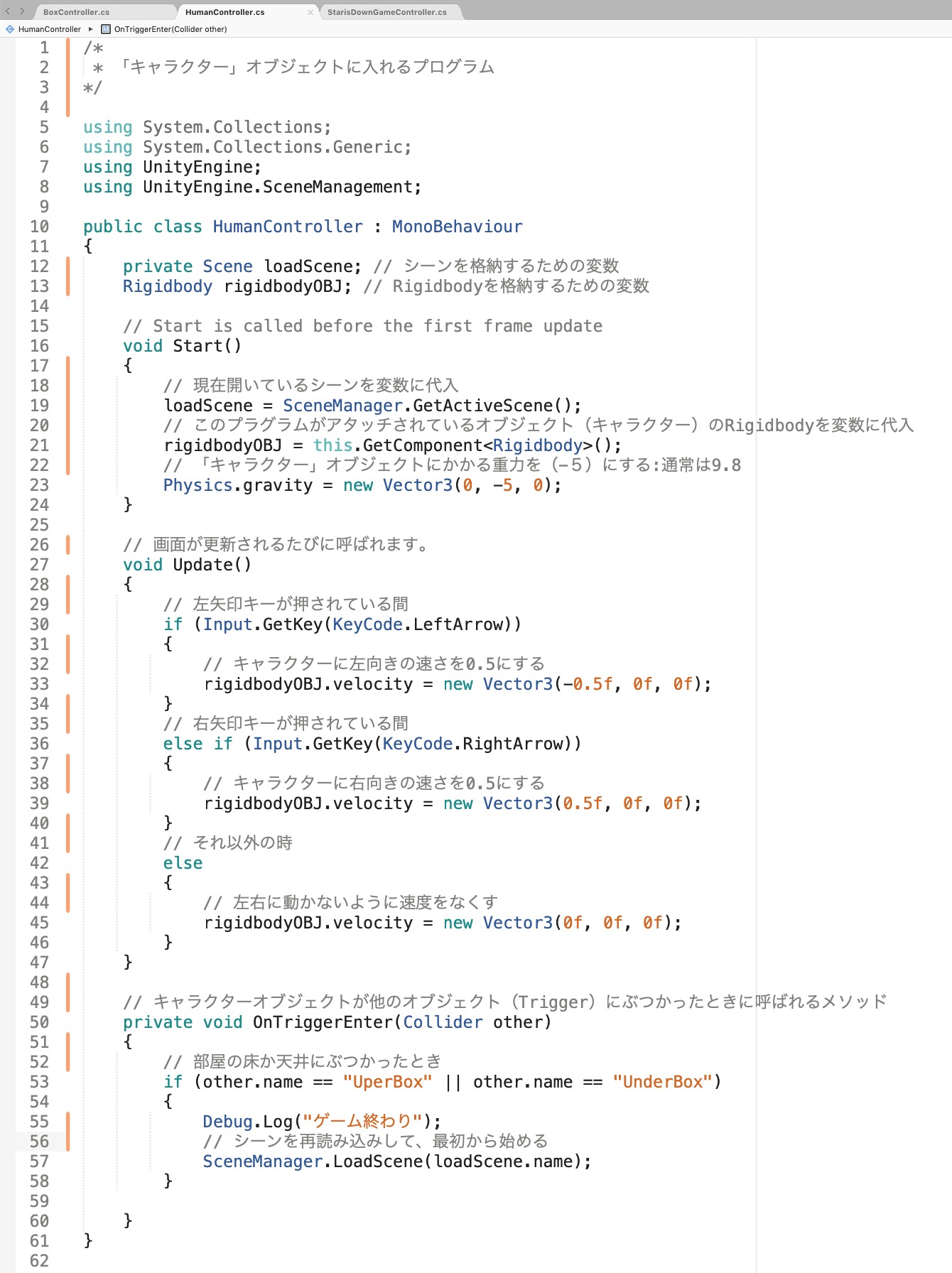Click the method icon beside OnTriggerEnter

(106, 29)
